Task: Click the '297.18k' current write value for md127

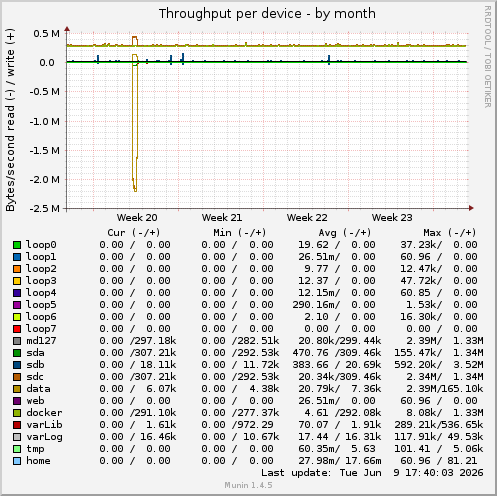Action: (x=155, y=341)
